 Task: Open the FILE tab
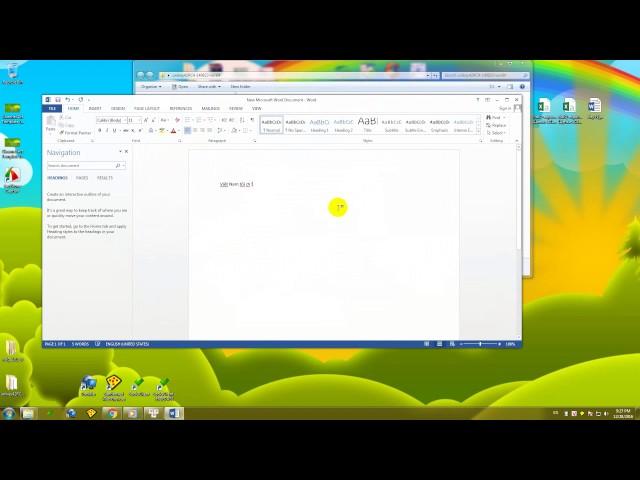pos(52,109)
